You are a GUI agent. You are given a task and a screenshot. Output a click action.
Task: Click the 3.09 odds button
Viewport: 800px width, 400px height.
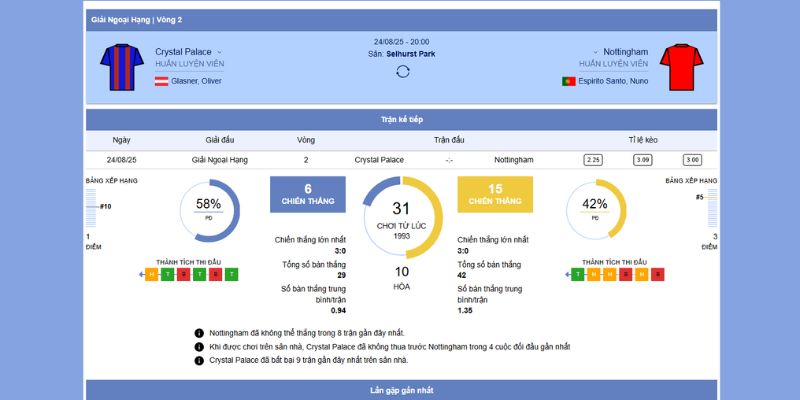(x=642, y=159)
